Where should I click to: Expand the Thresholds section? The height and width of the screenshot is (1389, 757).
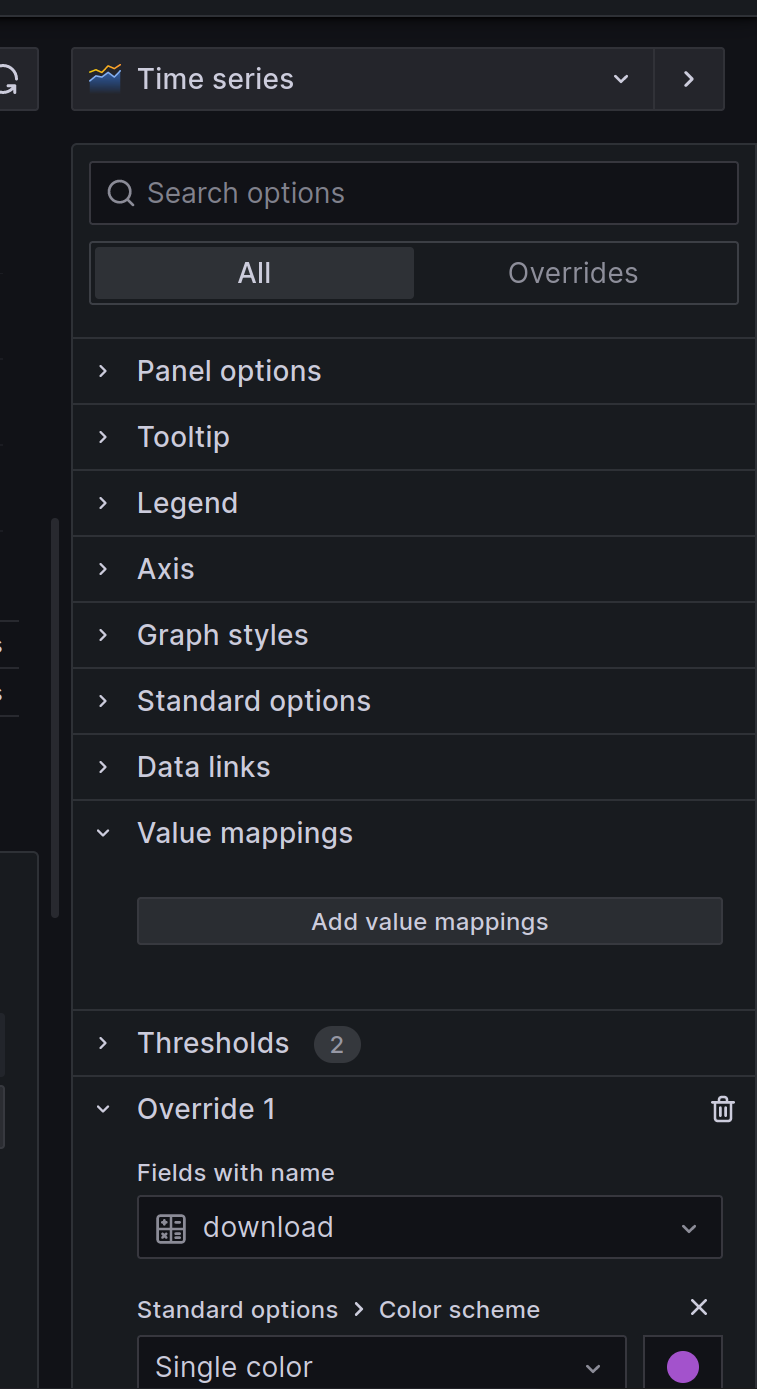213,1043
